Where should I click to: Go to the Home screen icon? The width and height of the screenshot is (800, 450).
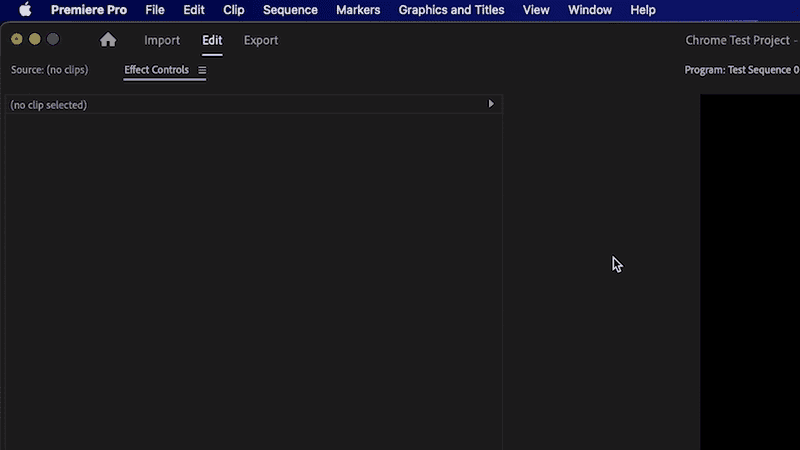click(x=108, y=40)
